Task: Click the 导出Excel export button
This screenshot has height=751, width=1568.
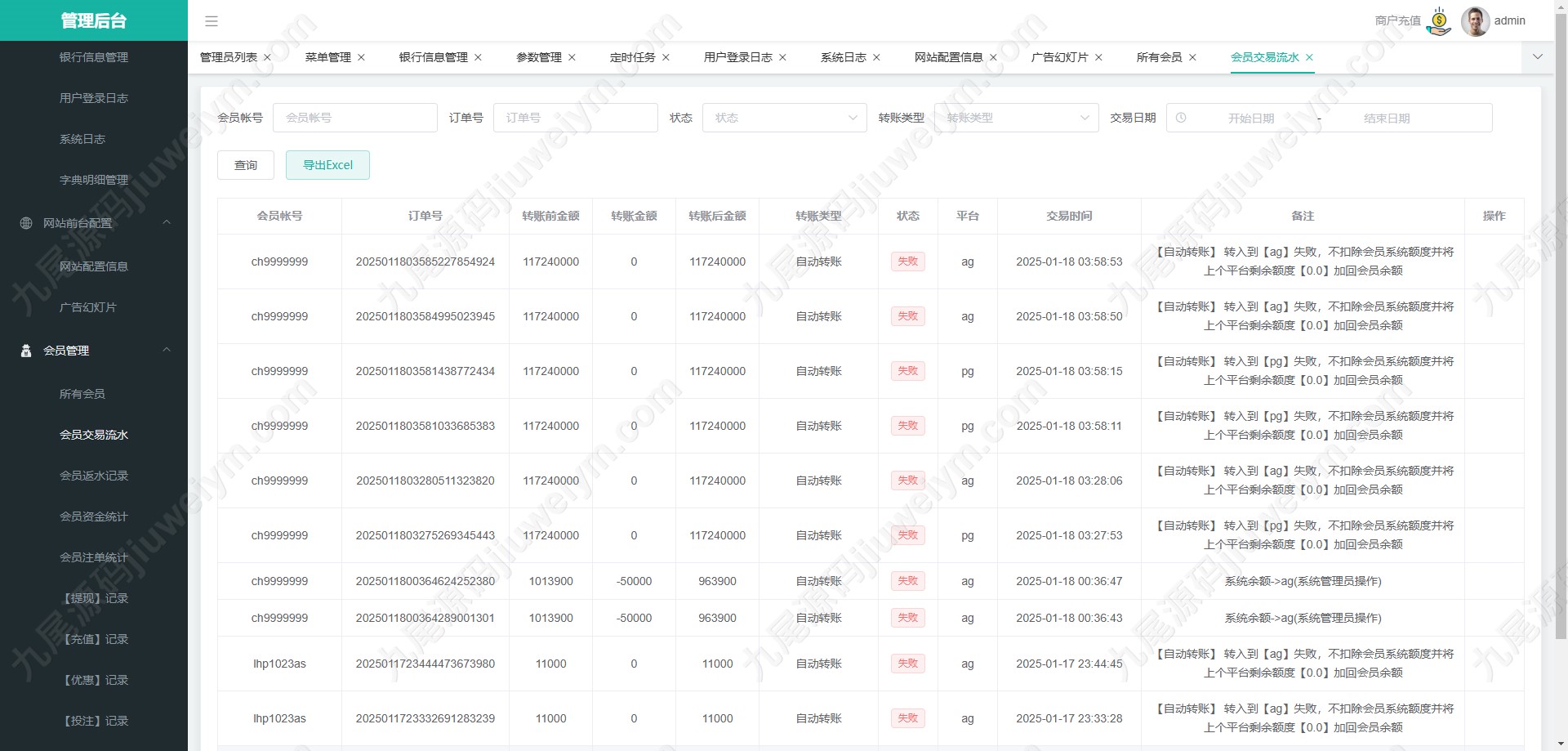Action: coord(327,165)
